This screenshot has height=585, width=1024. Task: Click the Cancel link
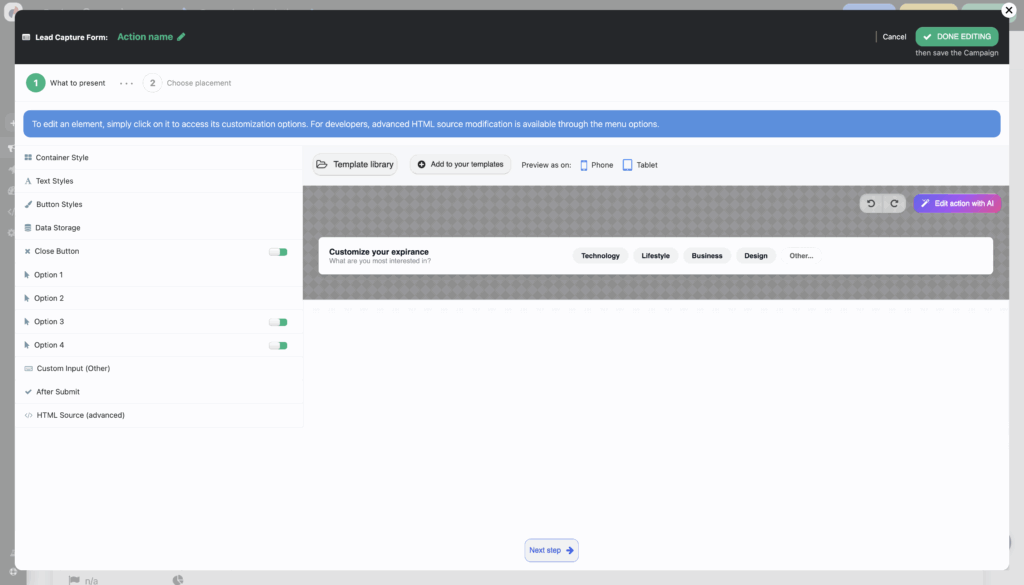[894, 37]
